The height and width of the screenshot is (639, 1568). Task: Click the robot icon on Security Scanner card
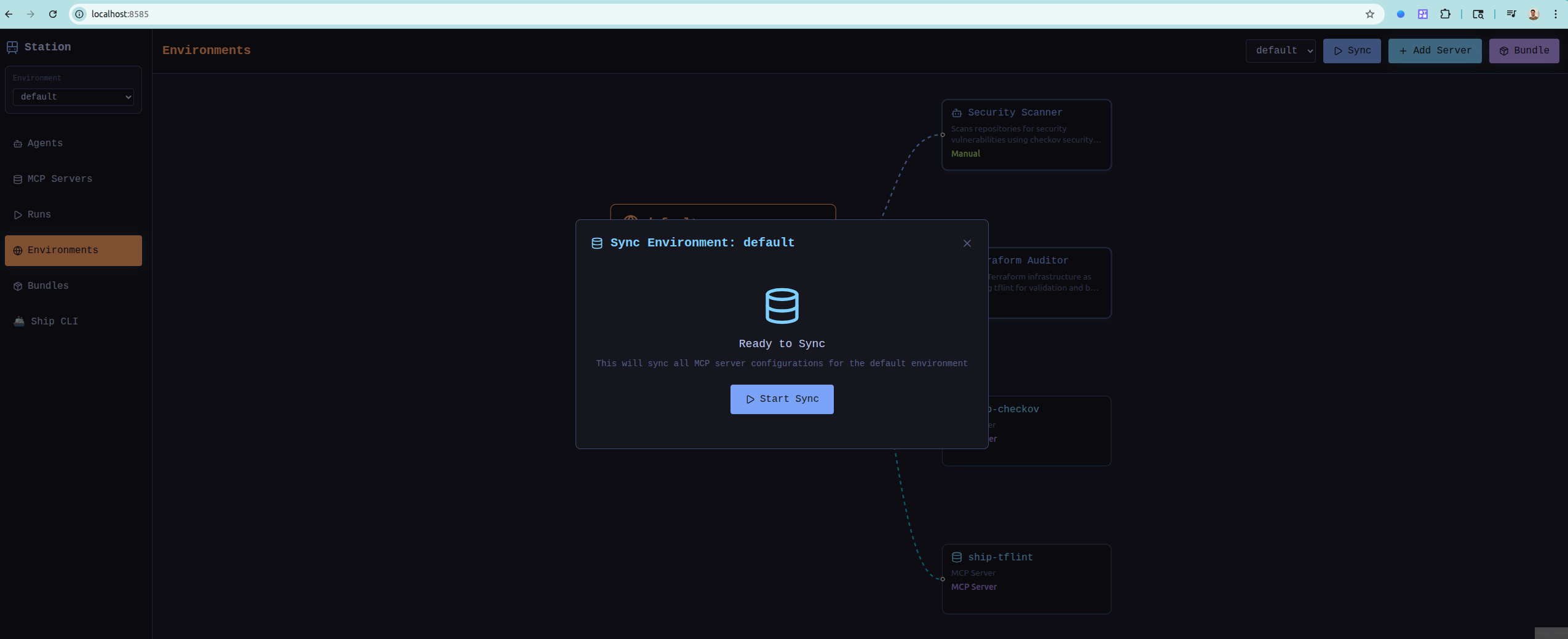coord(957,113)
